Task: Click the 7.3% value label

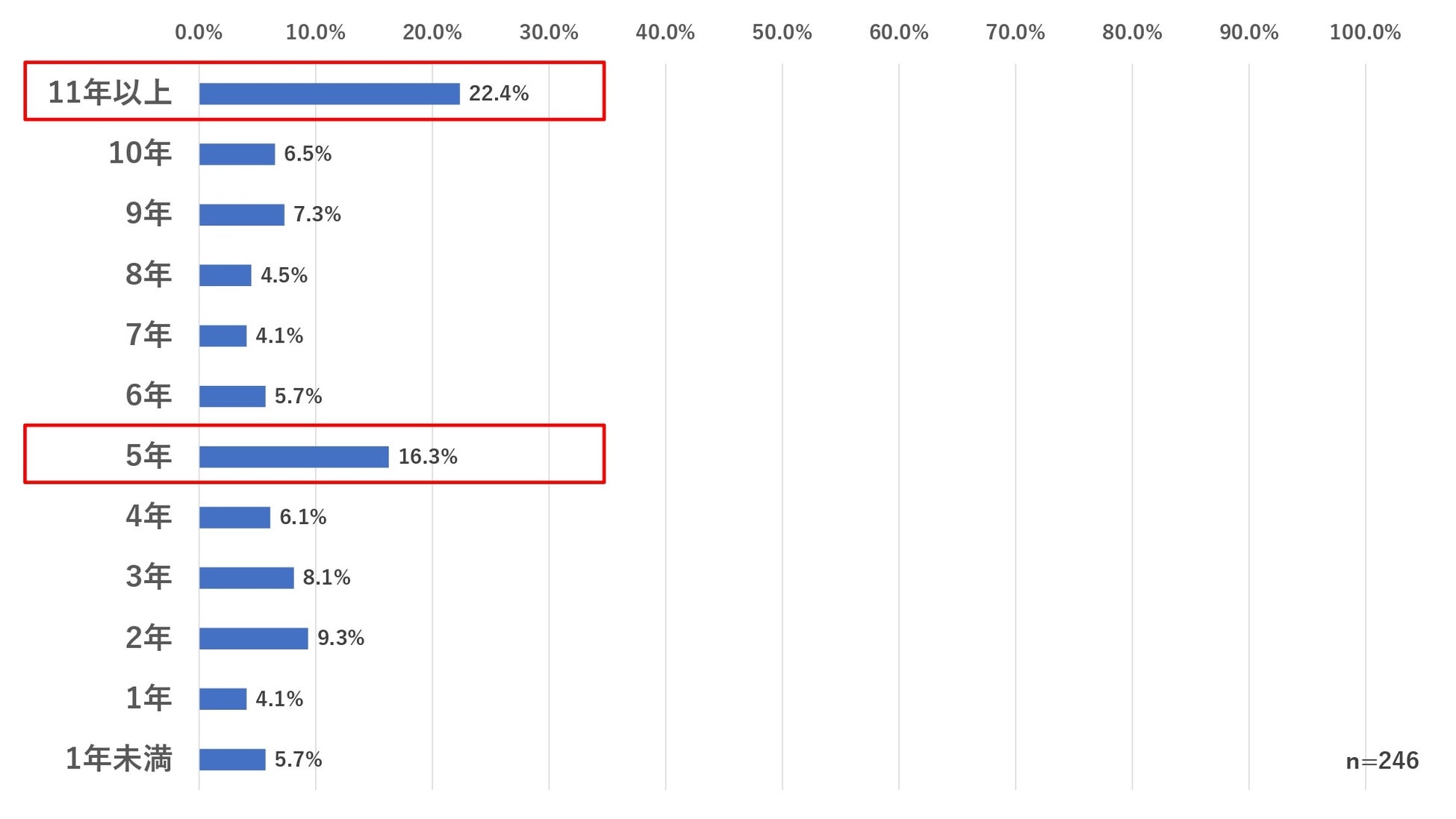Action: pyautogui.click(x=317, y=214)
